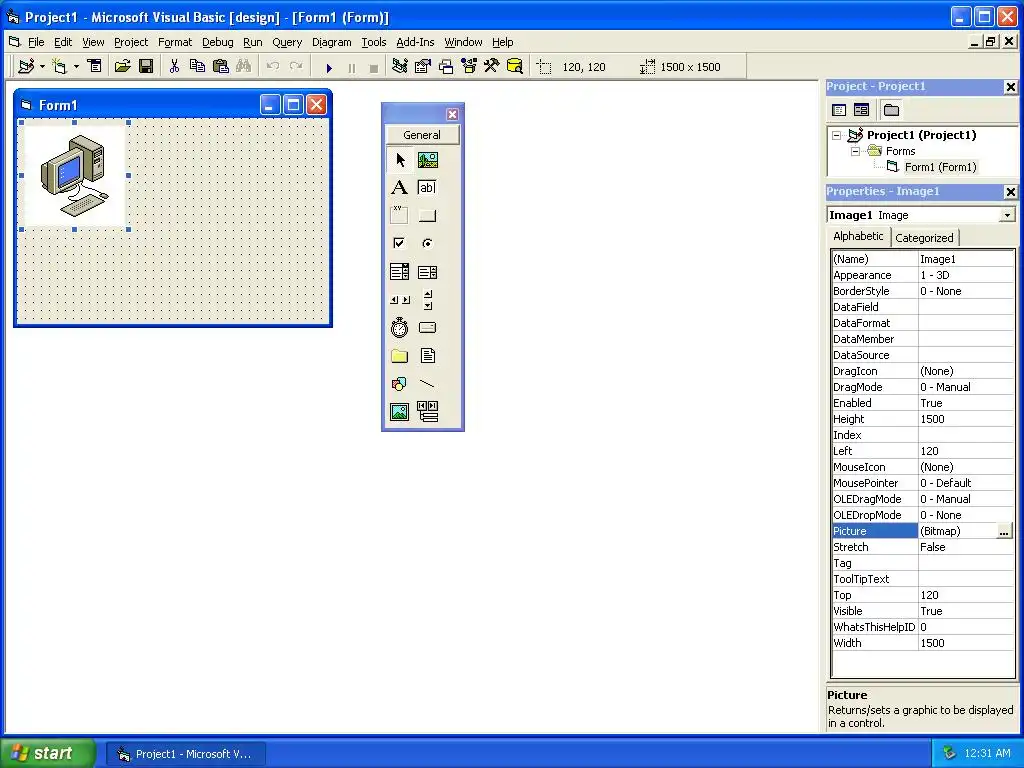This screenshot has width=1024, height=768.
Task: Open the dropdown arrow beside Add Project icon
Action: click(42, 66)
